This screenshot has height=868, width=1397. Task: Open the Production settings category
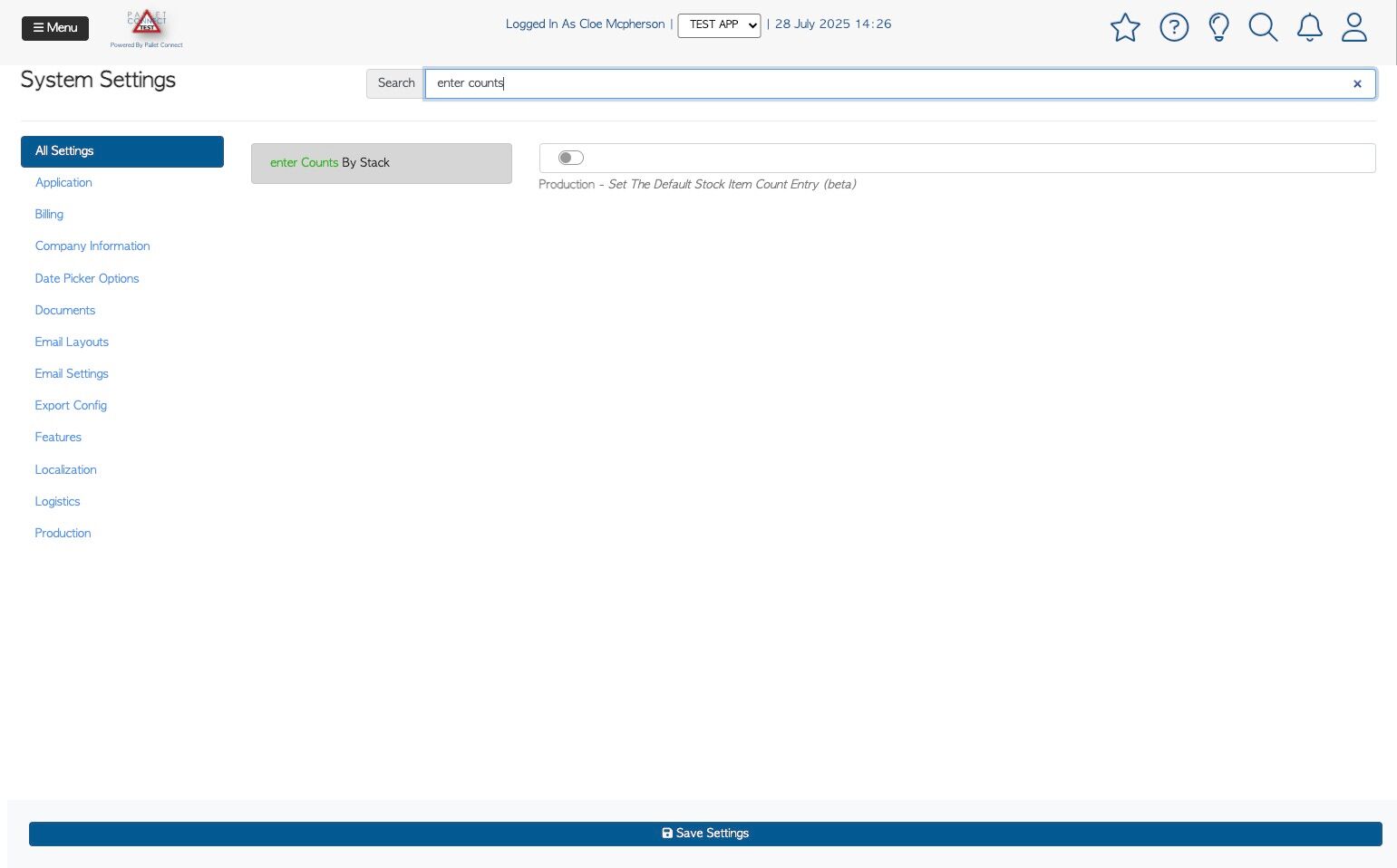(63, 533)
